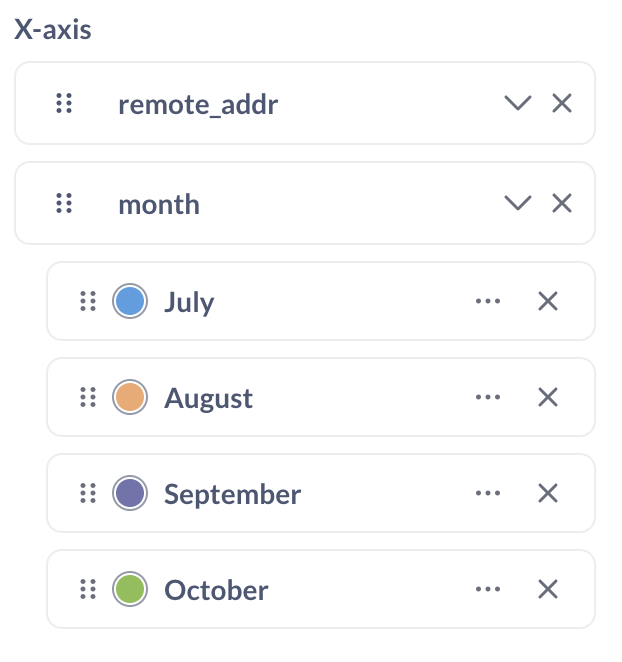Click drag handle beside month field
This screenshot has height=662, width=622.
[x=64, y=203]
